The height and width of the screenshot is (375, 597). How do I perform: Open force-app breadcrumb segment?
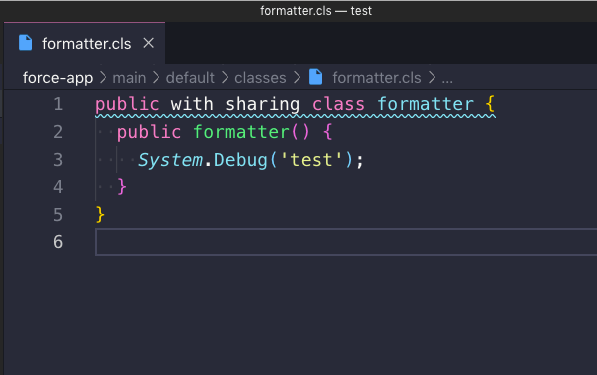[58, 78]
